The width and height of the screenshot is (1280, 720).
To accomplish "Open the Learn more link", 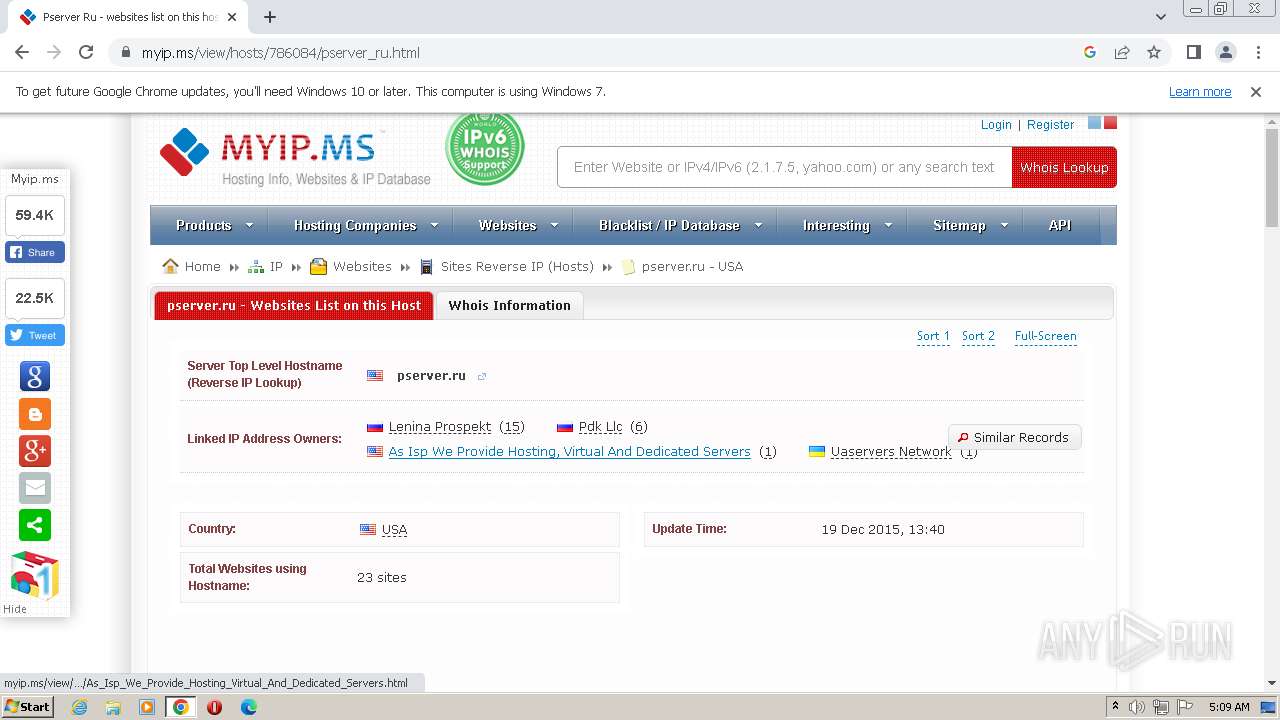I will (1200, 92).
